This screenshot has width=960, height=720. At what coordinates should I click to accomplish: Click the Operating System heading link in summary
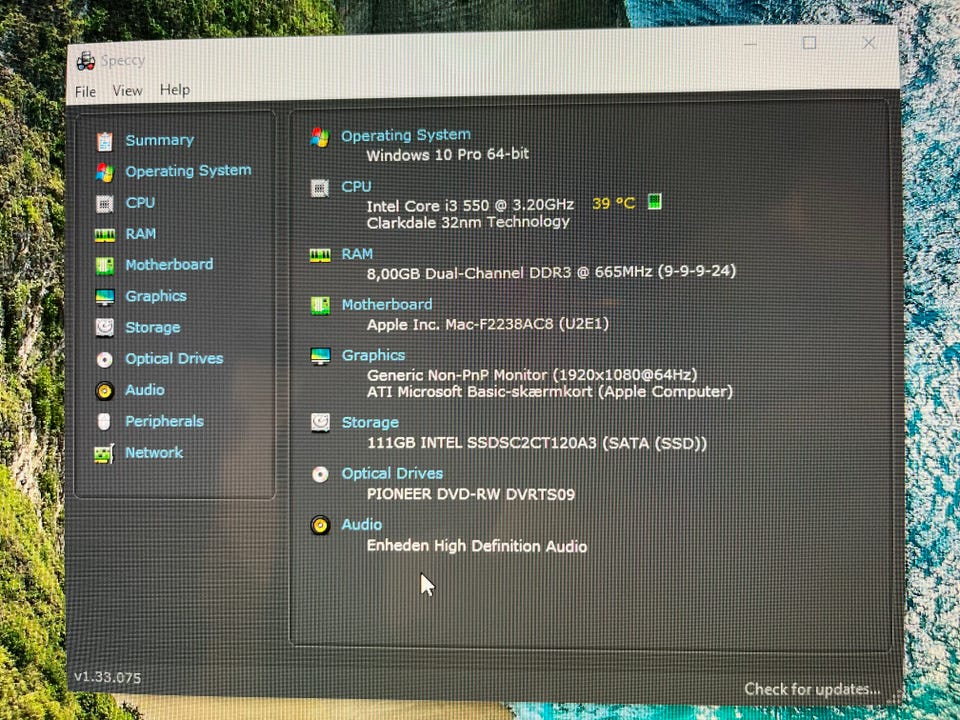(406, 135)
